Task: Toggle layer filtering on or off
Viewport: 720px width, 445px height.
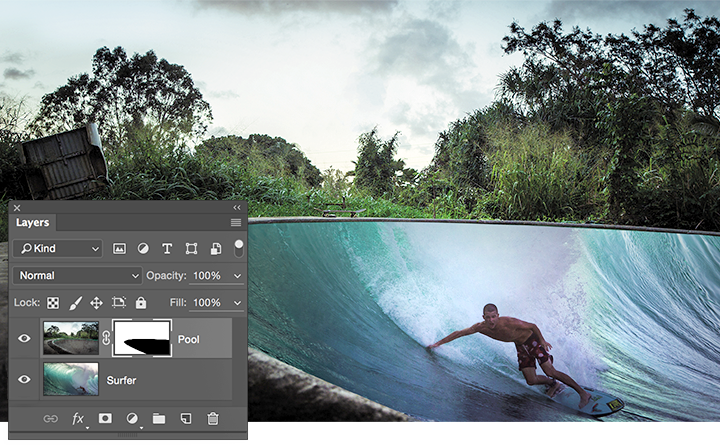Action: coord(239,248)
